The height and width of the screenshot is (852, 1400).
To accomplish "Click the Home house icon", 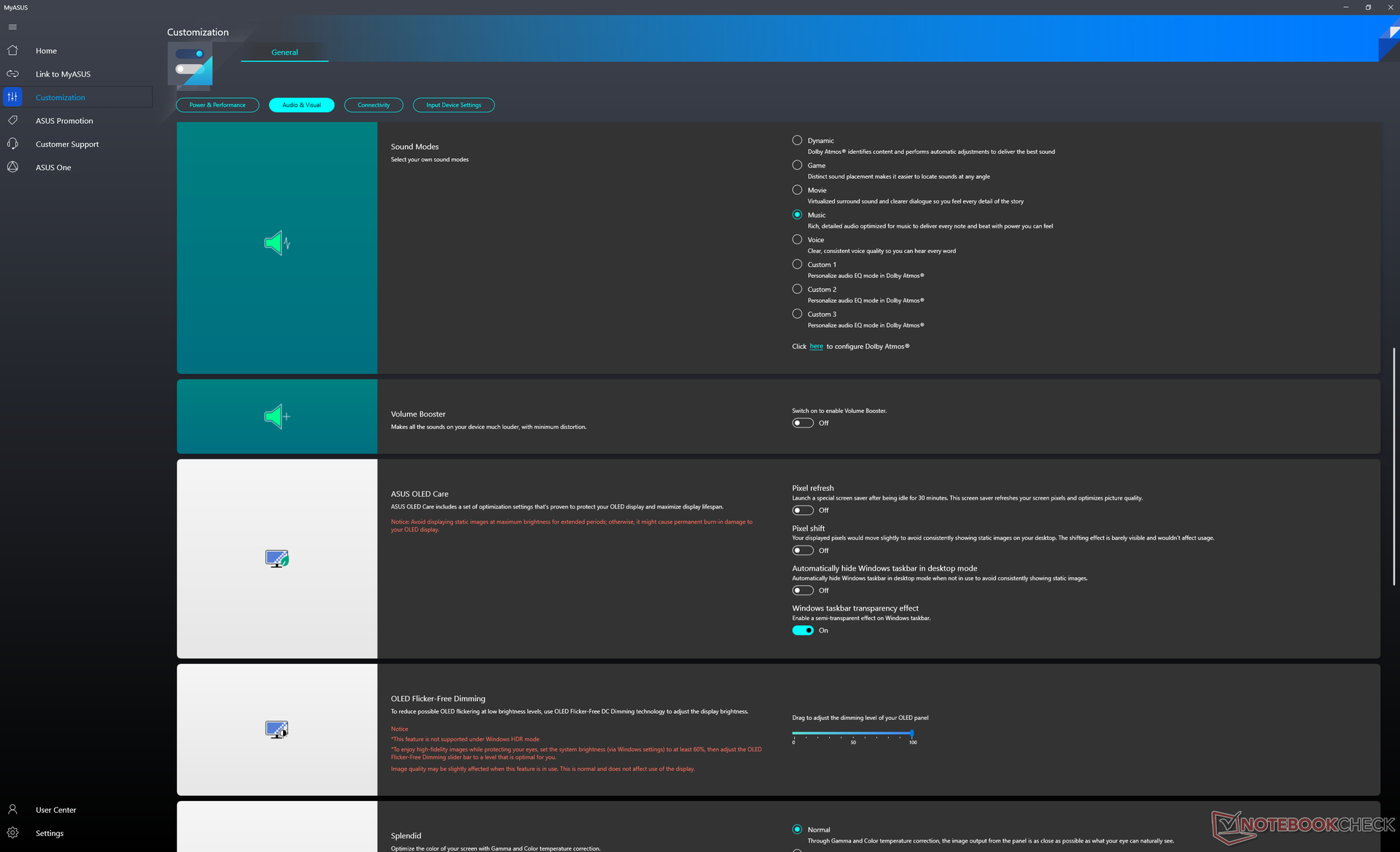I will [12, 51].
